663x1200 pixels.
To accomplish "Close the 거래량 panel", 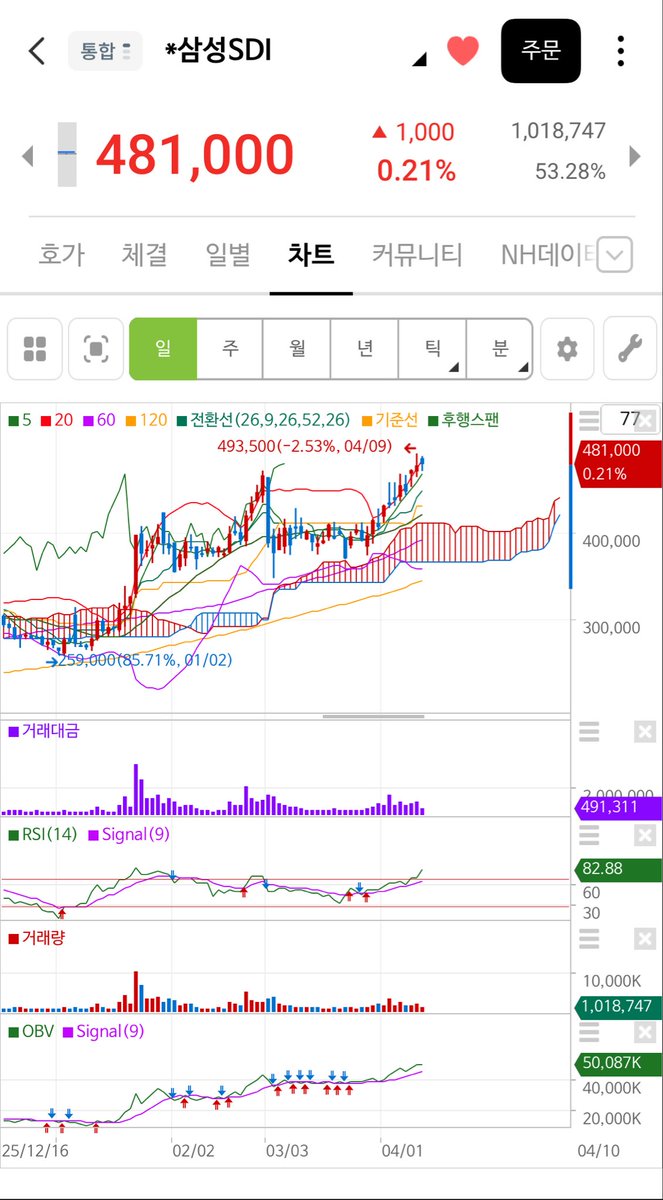I will tap(645, 938).
